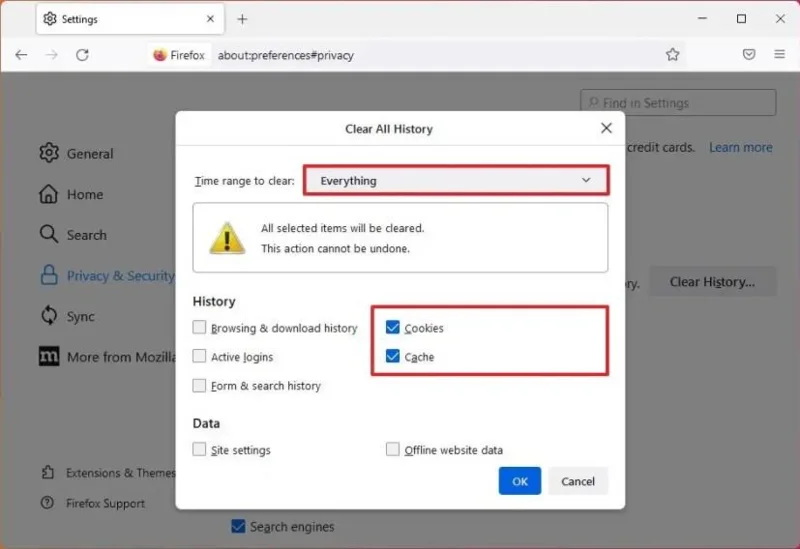Check Form & search history
The image size is (800, 549).
click(x=199, y=385)
